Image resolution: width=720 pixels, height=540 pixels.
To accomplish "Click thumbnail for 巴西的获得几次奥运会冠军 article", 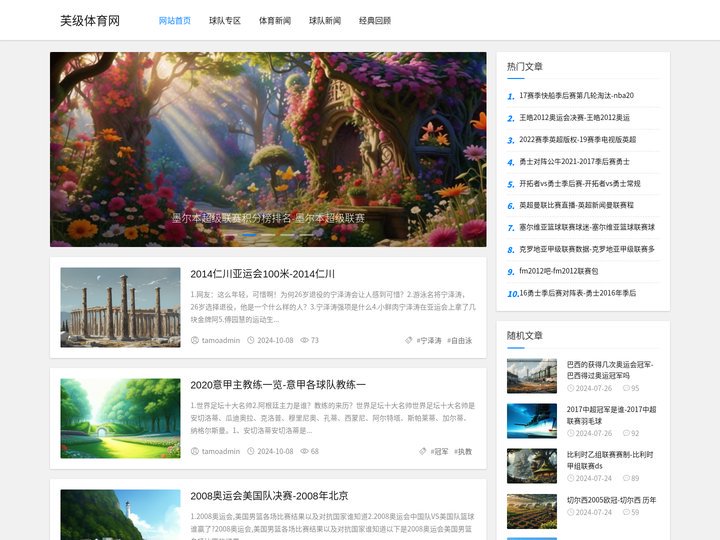I will [x=532, y=376].
